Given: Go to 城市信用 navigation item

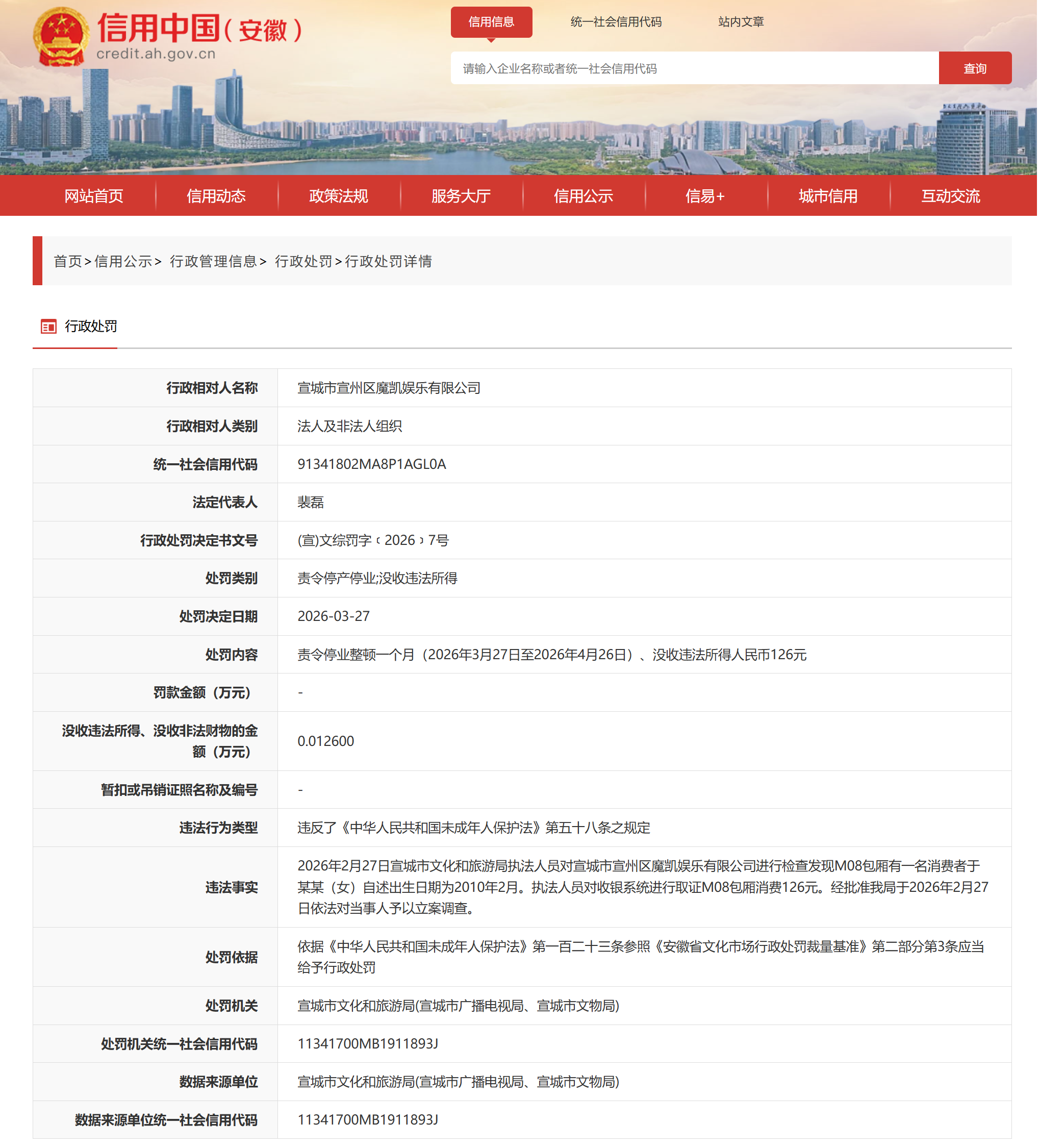Looking at the screenshot, I should pyautogui.click(x=827, y=196).
